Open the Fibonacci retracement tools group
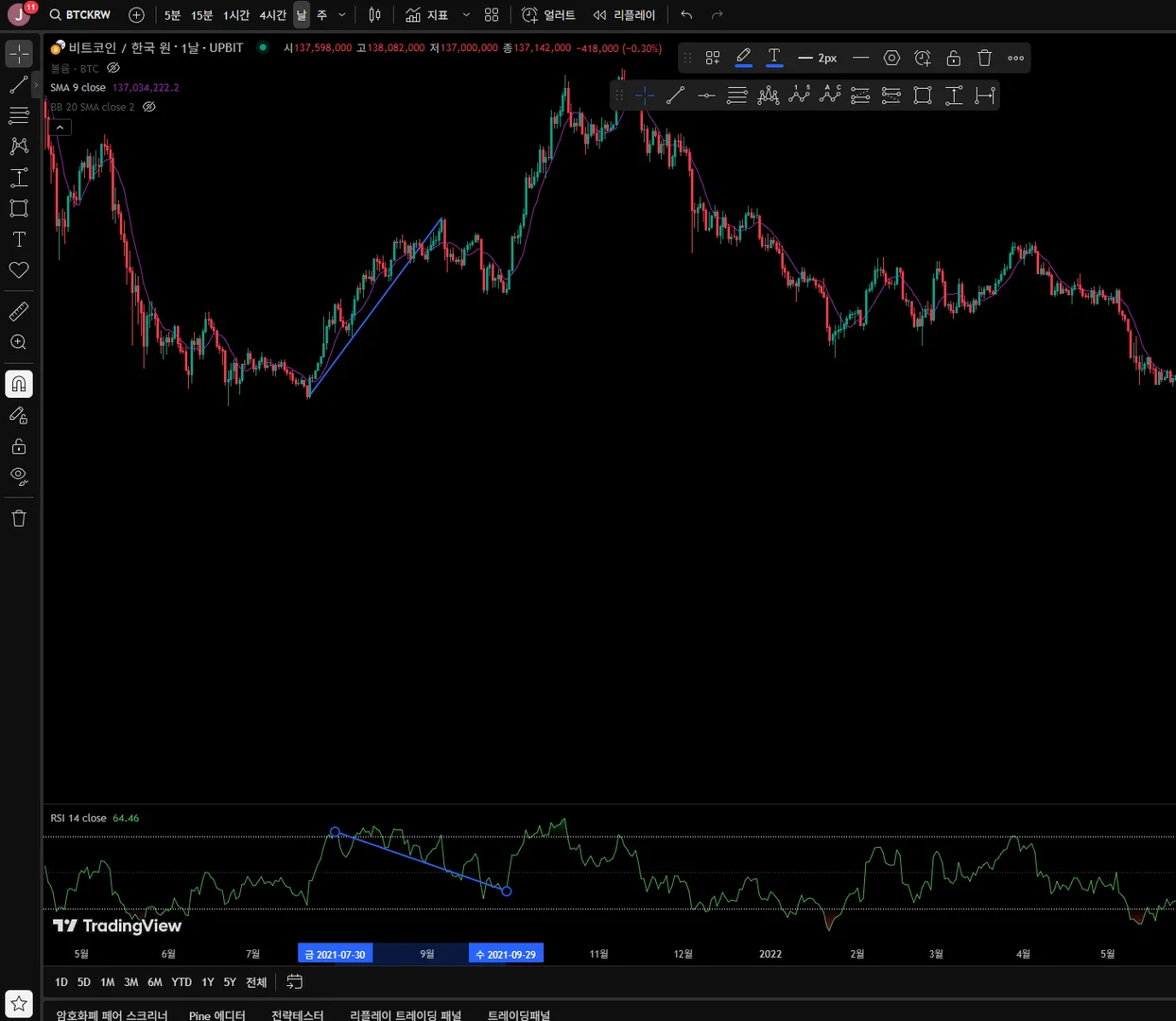The image size is (1176, 1021). (x=19, y=115)
